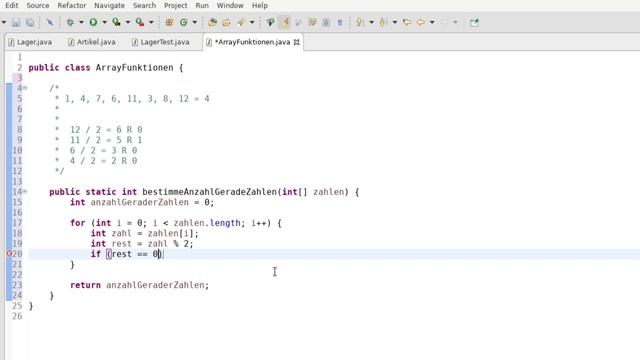Open the Next Annotation dropdown arrow
The height and width of the screenshot is (360, 640).
[371, 22]
